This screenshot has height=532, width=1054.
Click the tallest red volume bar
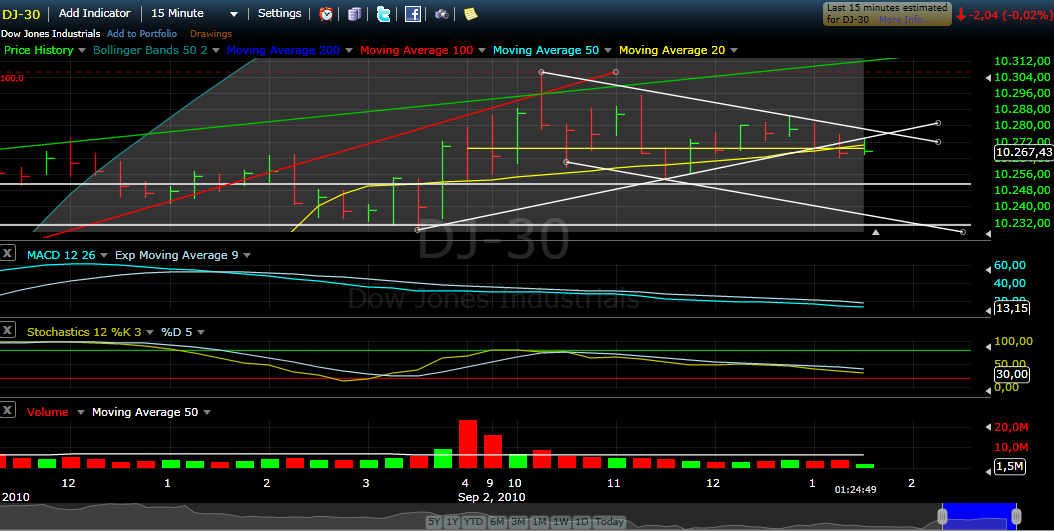[468, 444]
